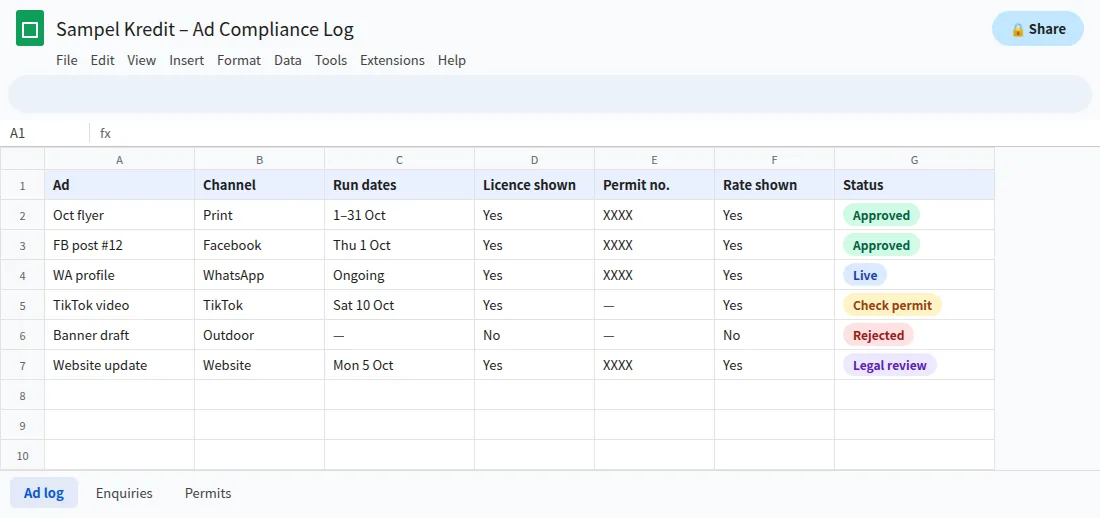
Task: Select column C header
Action: (399, 159)
